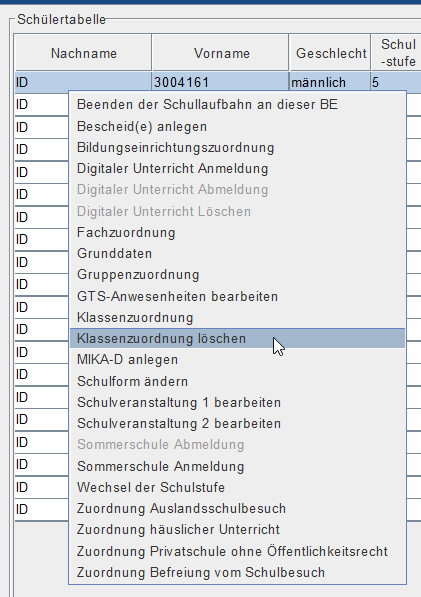Image resolution: width=421 pixels, height=597 pixels.
Task: Select 'Zuordnung Auslandsschulbesuch'
Action: 237,509
